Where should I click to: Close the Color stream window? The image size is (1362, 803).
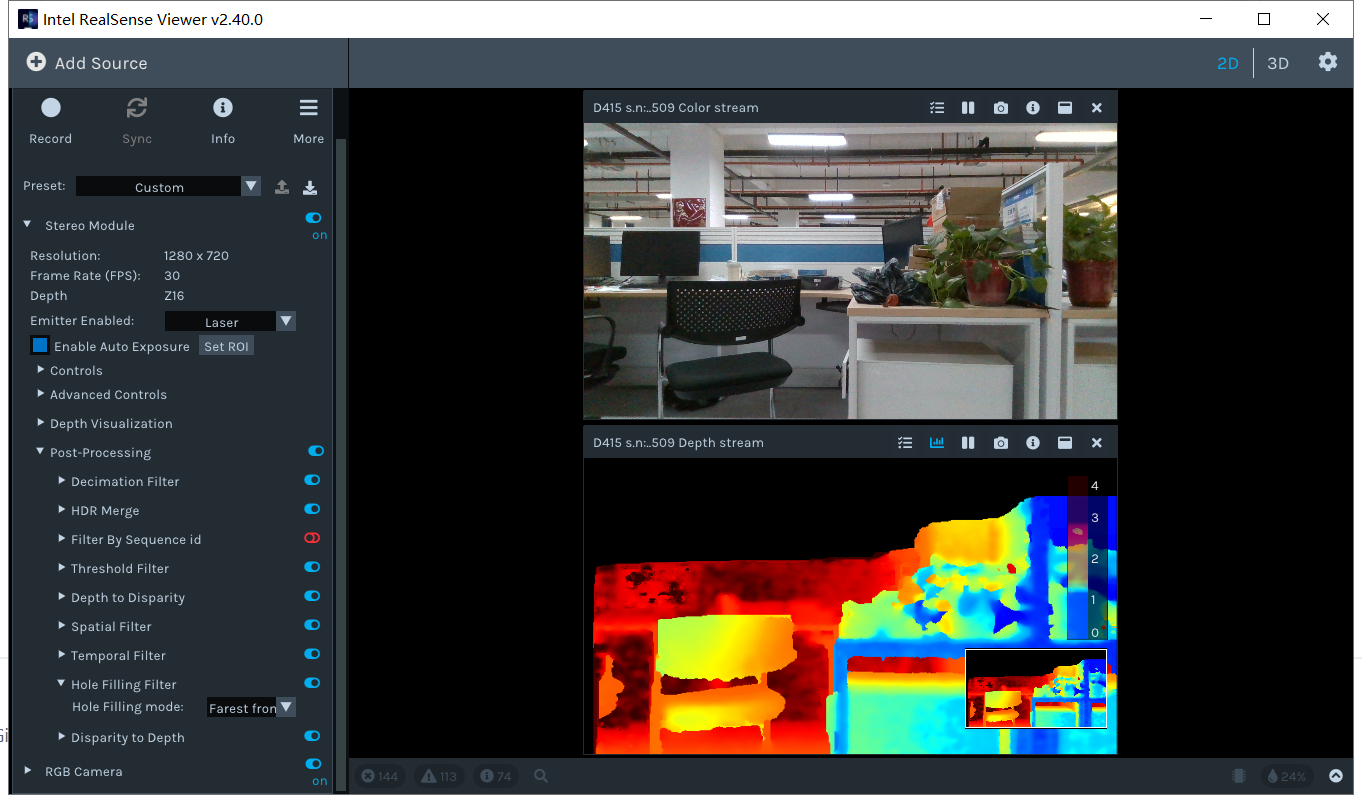tap(1097, 108)
